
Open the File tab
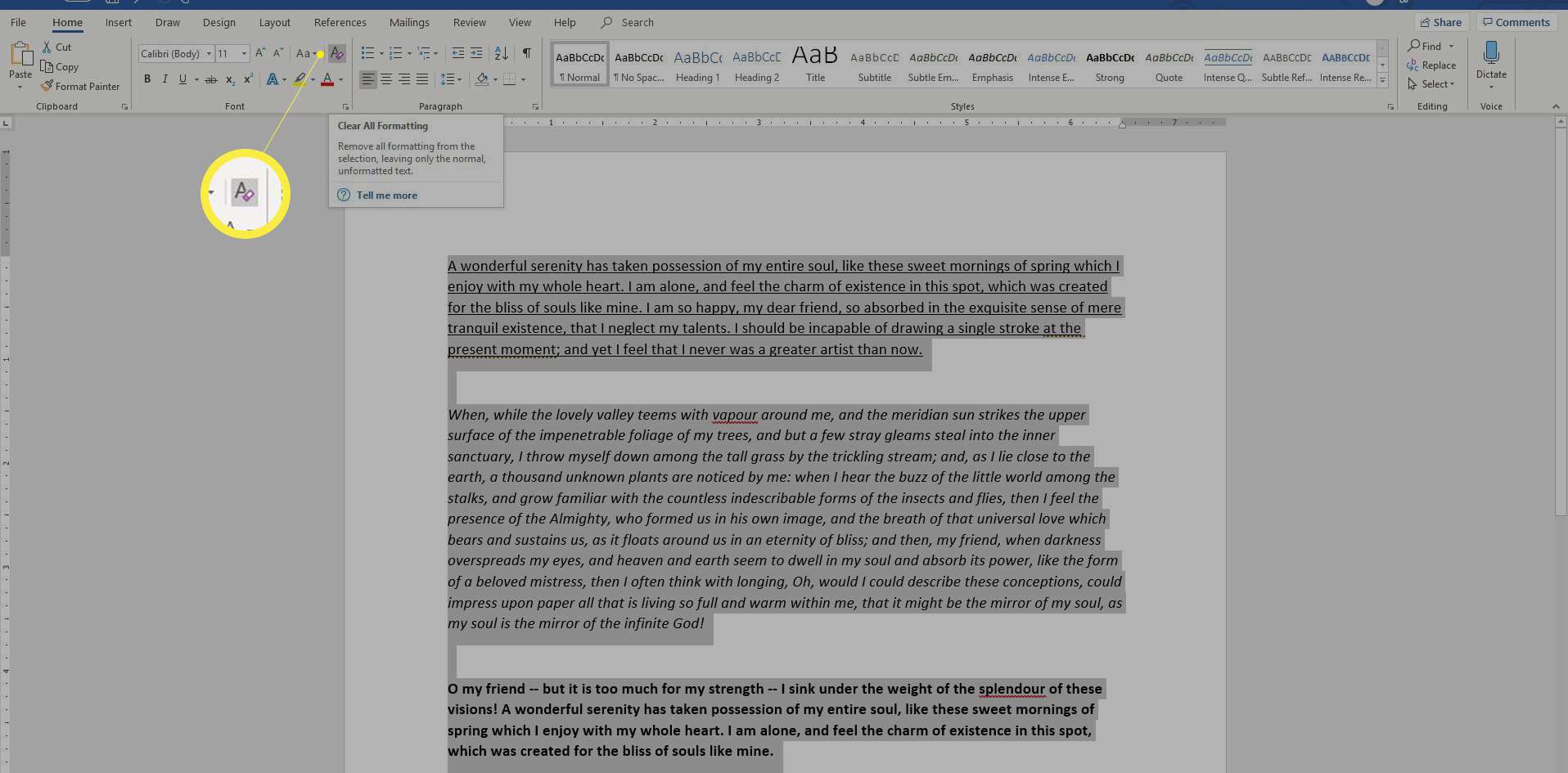18,22
